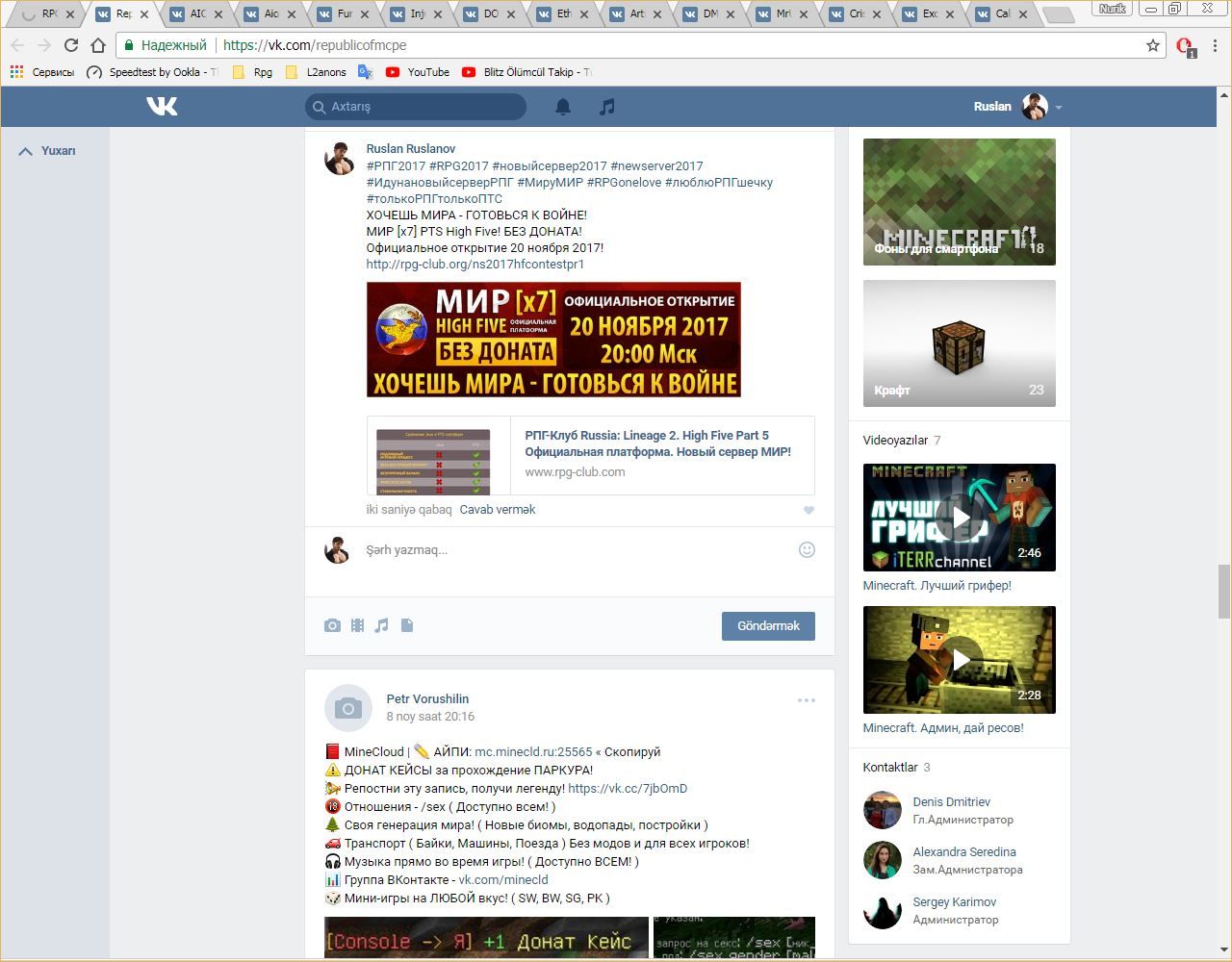Click the Axtarış search field
This screenshot has width=1232, height=962.
416,107
